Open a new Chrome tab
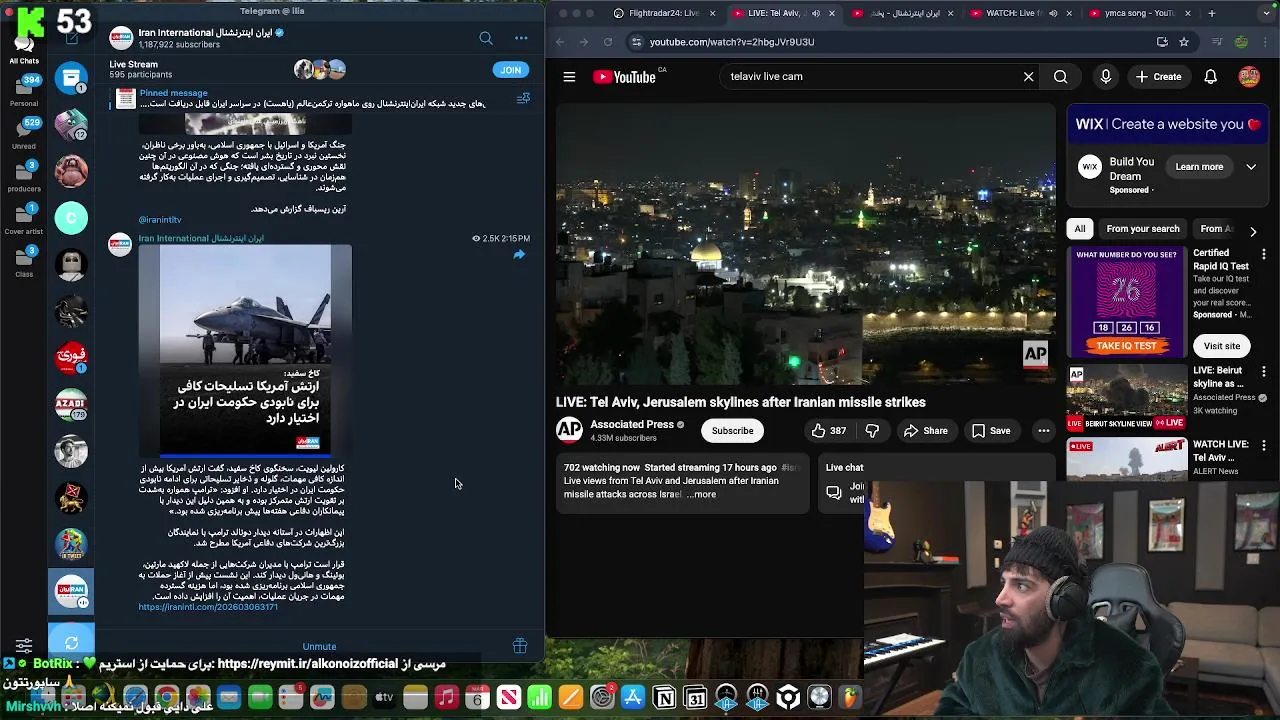1280x720 pixels. click(1211, 13)
